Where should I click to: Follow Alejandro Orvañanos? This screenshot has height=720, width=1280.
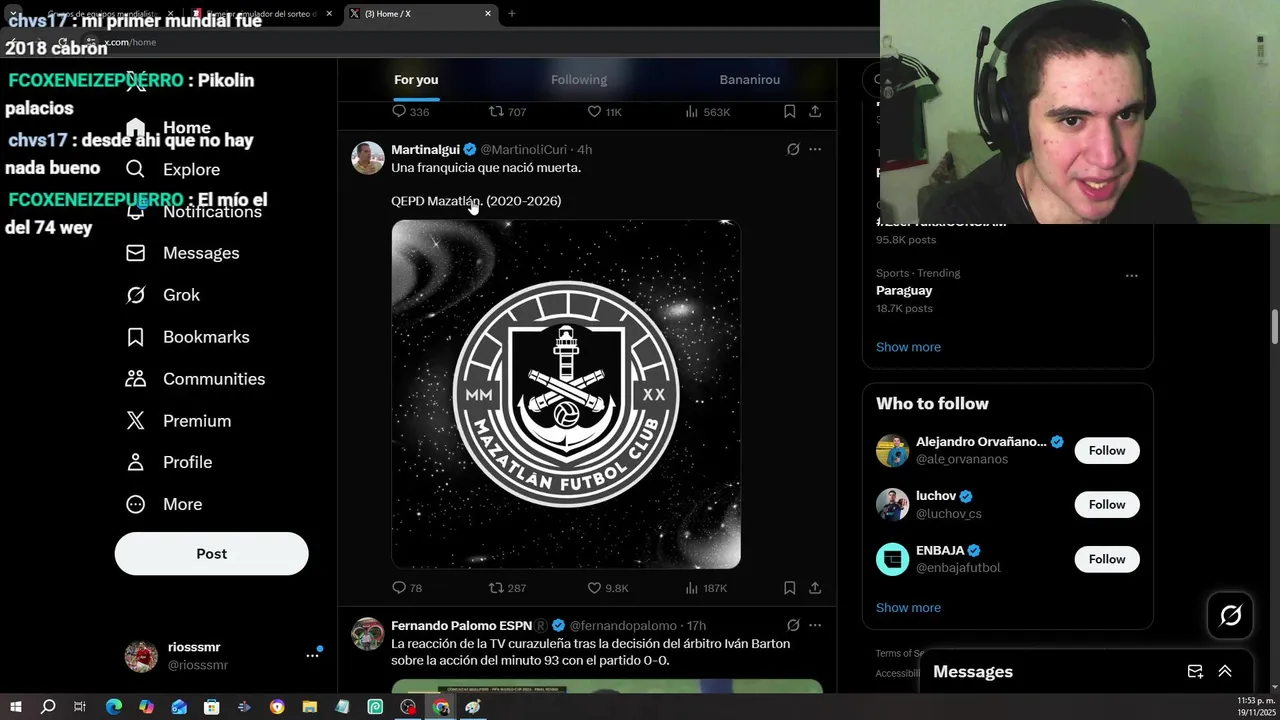tap(1107, 451)
